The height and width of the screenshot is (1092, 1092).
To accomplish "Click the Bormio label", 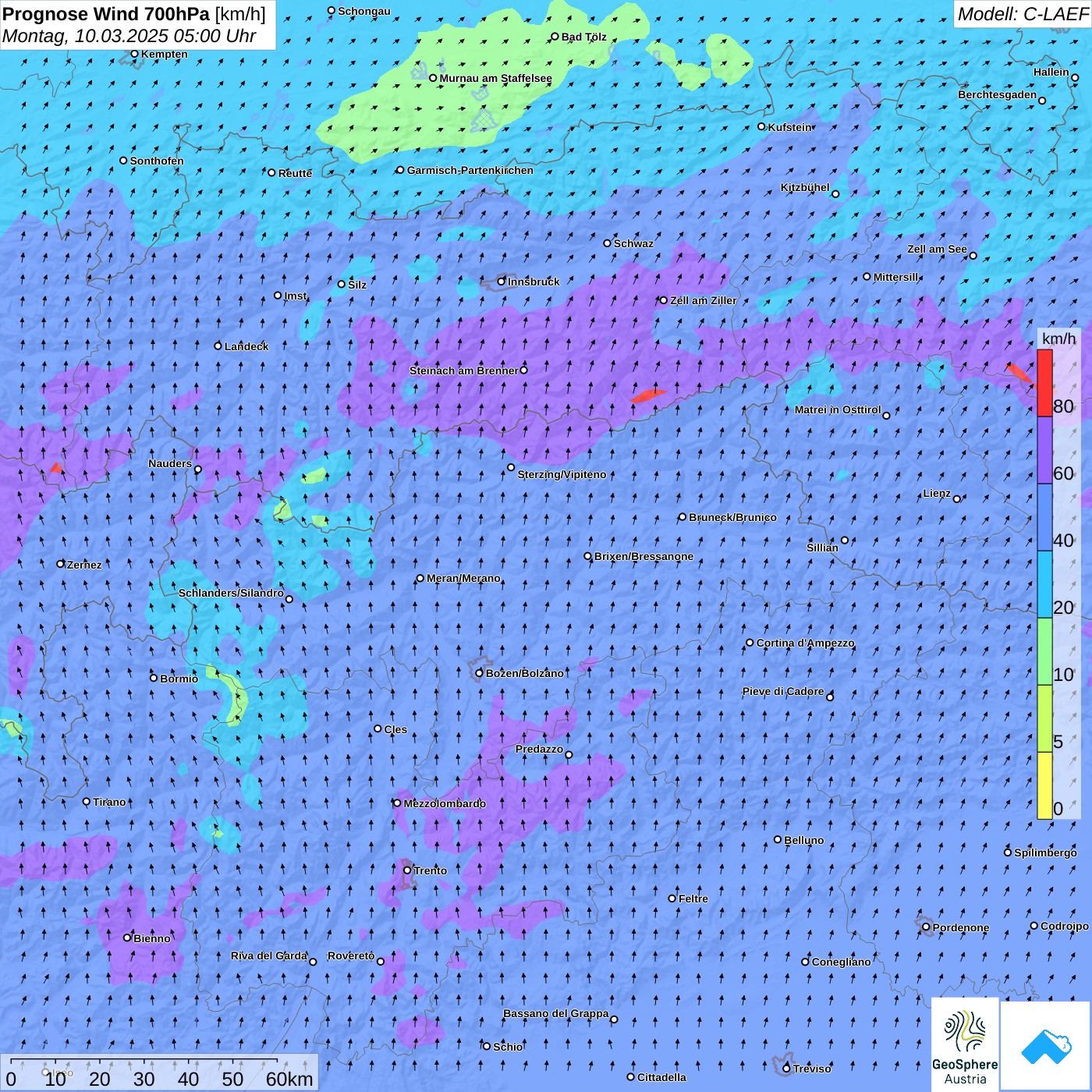I will click(179, 679).
